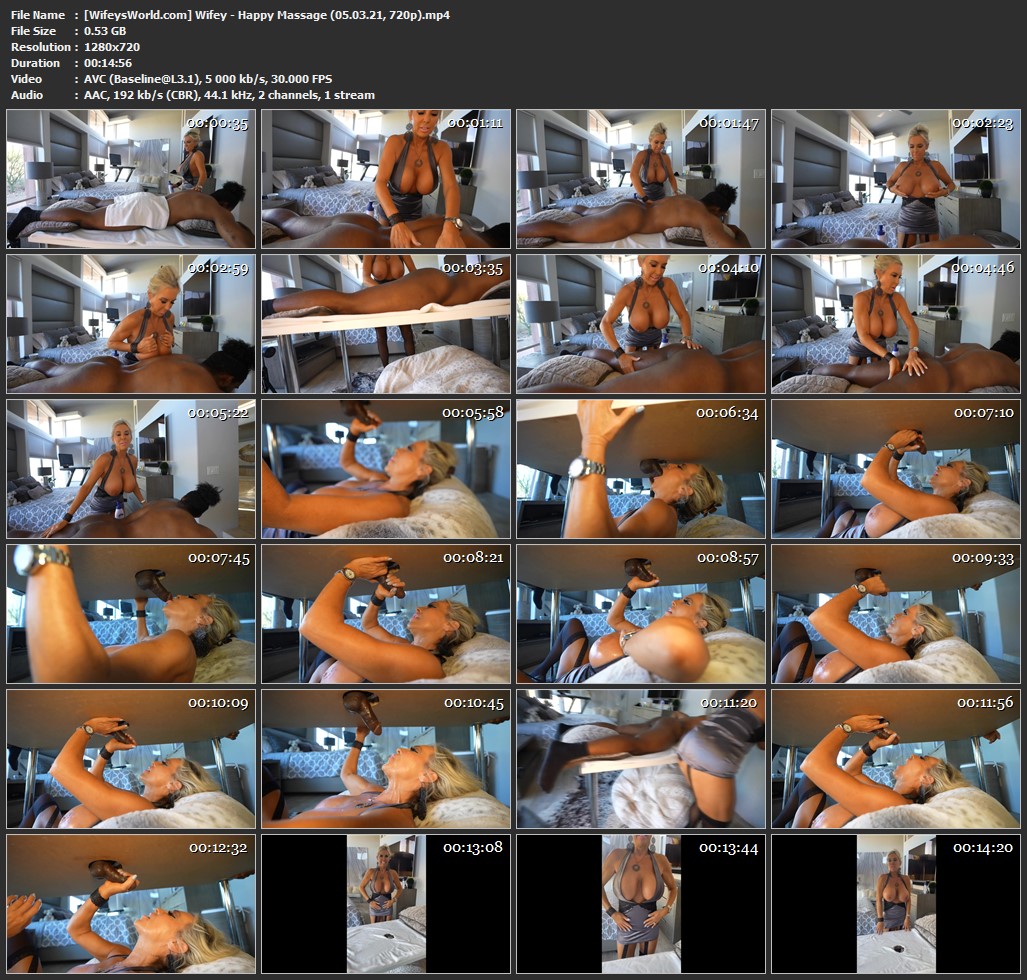Screen dimensions: 1027x980
Task: Click the frame stamped 00:05:58
Action: [386, 469]
